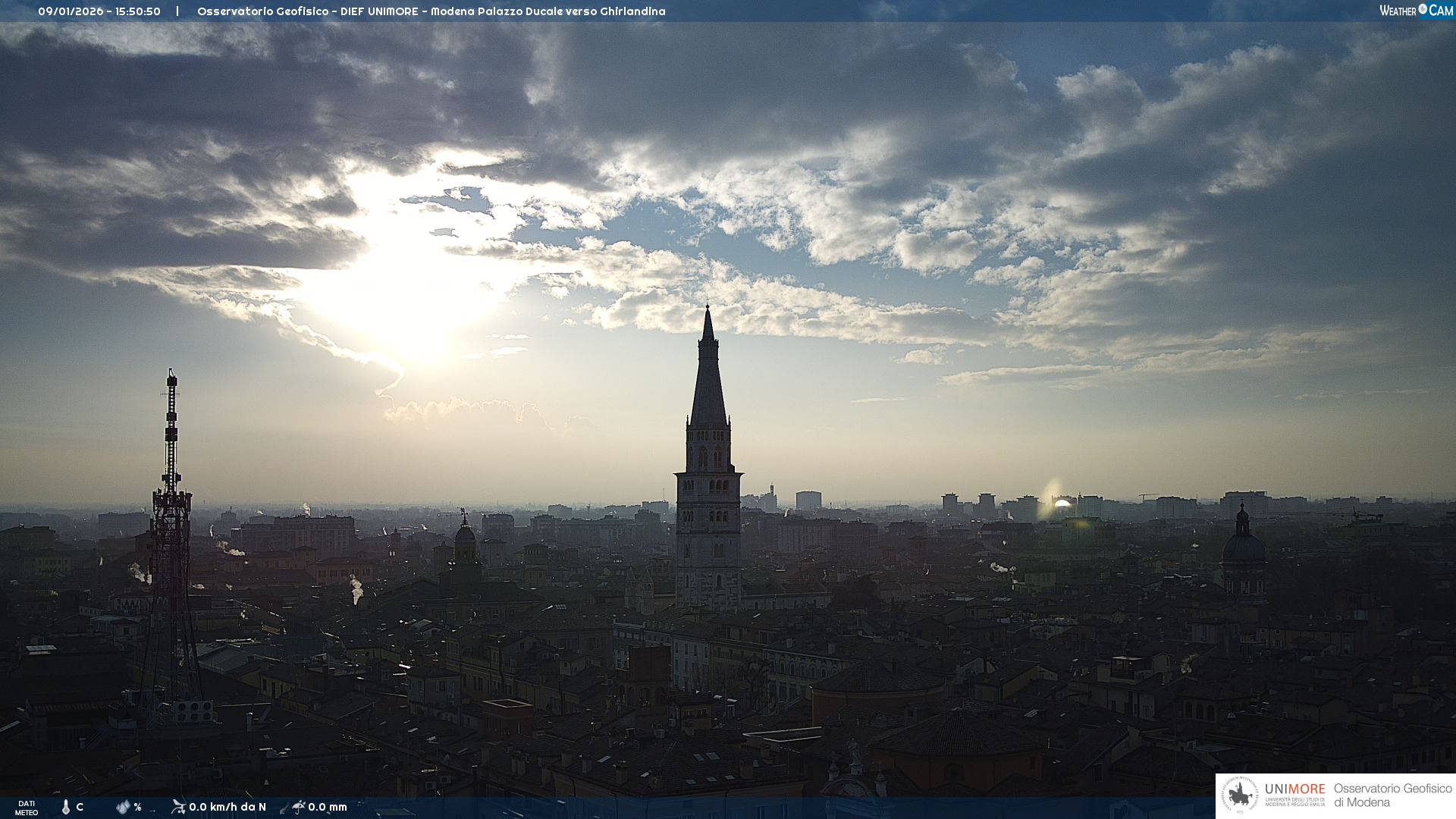
Task: Click the wind anemometer icon
Action: point(178,807)
